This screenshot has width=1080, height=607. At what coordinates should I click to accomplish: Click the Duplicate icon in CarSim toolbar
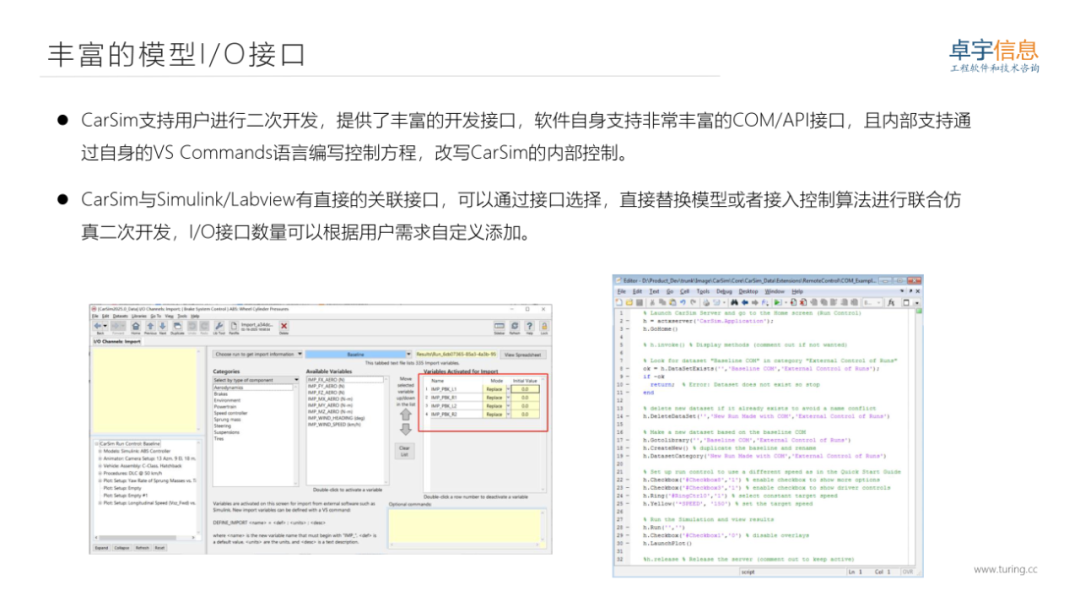click(x=178, y=326)
